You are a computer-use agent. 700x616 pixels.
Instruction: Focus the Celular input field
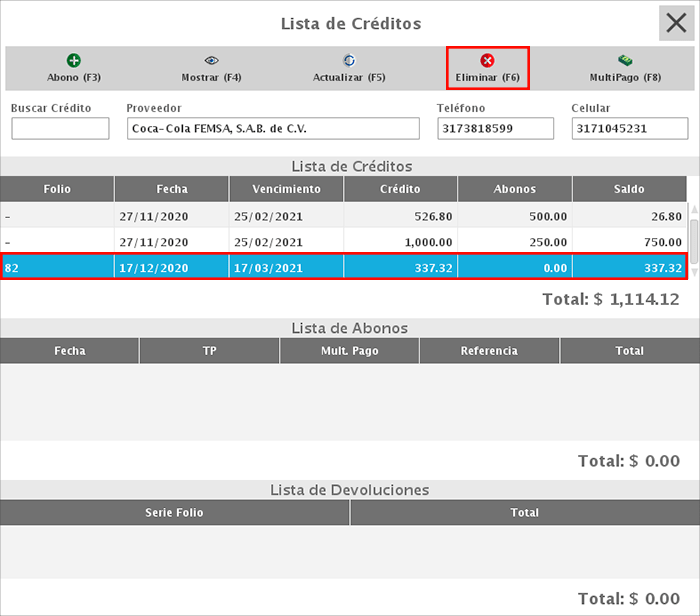pyautogui.click(x=629, y=129)
